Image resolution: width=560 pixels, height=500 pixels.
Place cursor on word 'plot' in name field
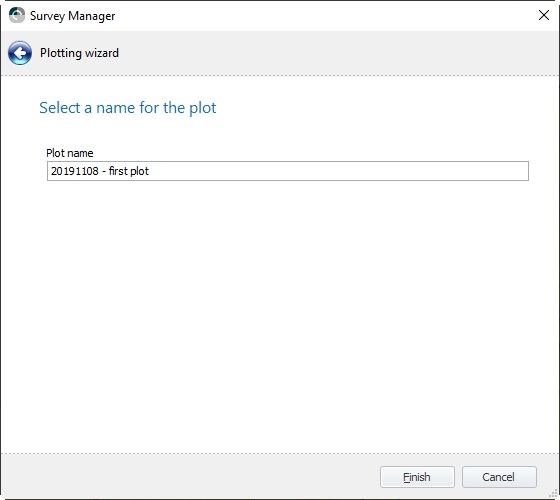click(139, 171)
